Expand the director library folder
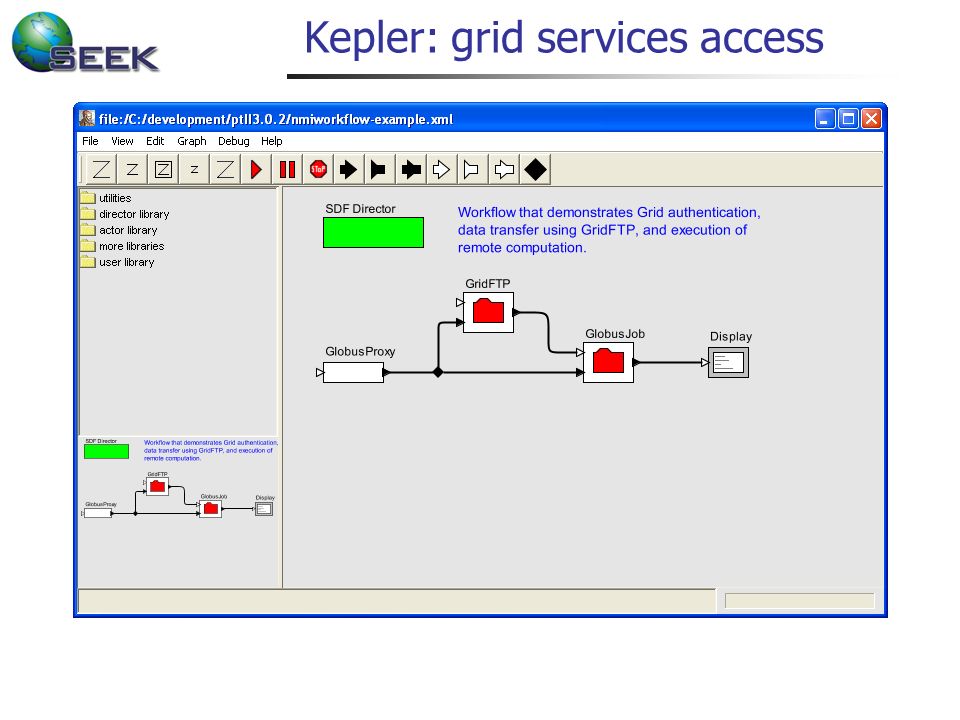The height and width of the screenshot is (720, 960). 125,214
